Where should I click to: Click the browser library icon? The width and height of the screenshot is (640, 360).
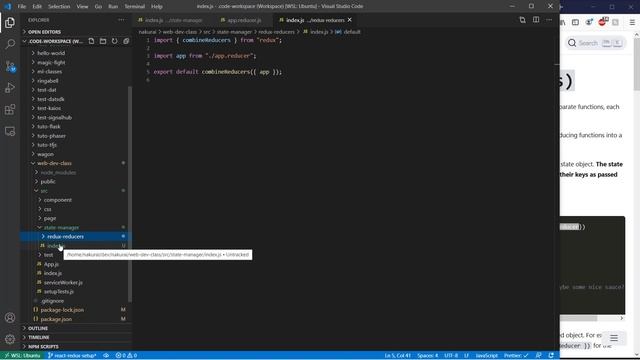(x=562, y=22)
